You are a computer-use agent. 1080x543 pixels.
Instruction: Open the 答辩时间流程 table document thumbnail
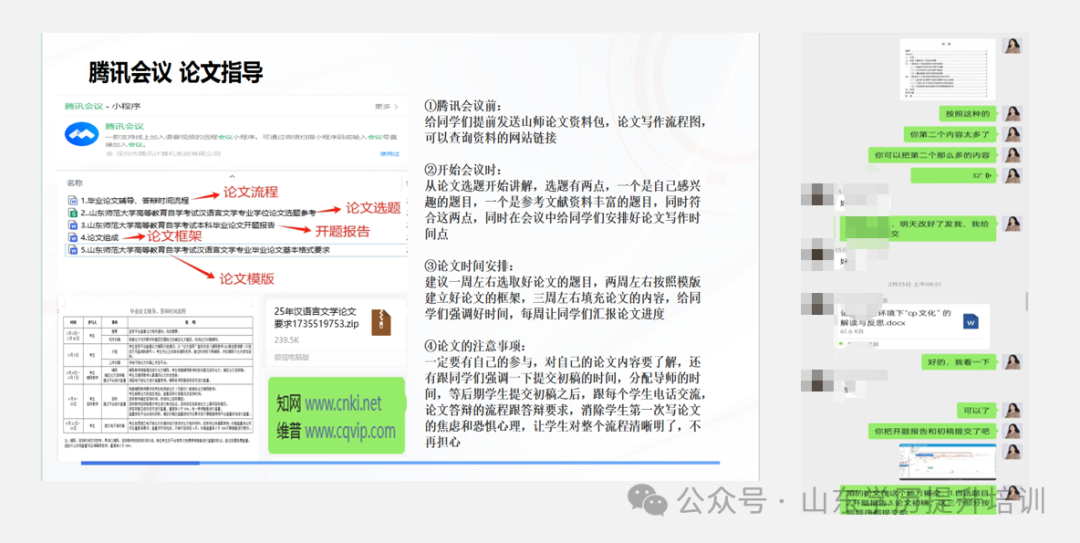click(158, 380)
